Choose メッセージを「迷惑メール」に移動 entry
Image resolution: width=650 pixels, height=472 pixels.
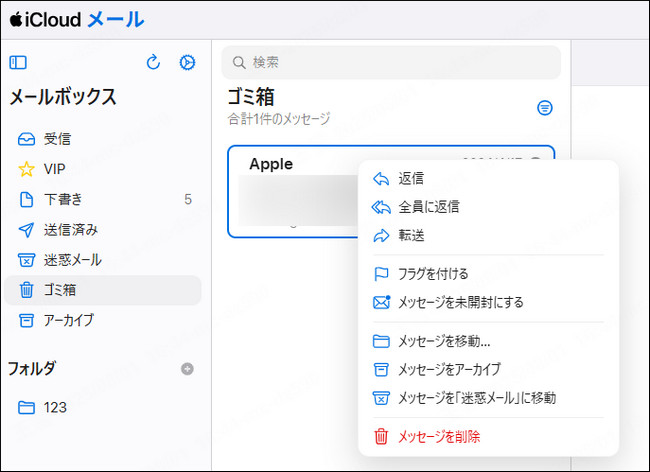pyautogui.click(x=488, y=398)
